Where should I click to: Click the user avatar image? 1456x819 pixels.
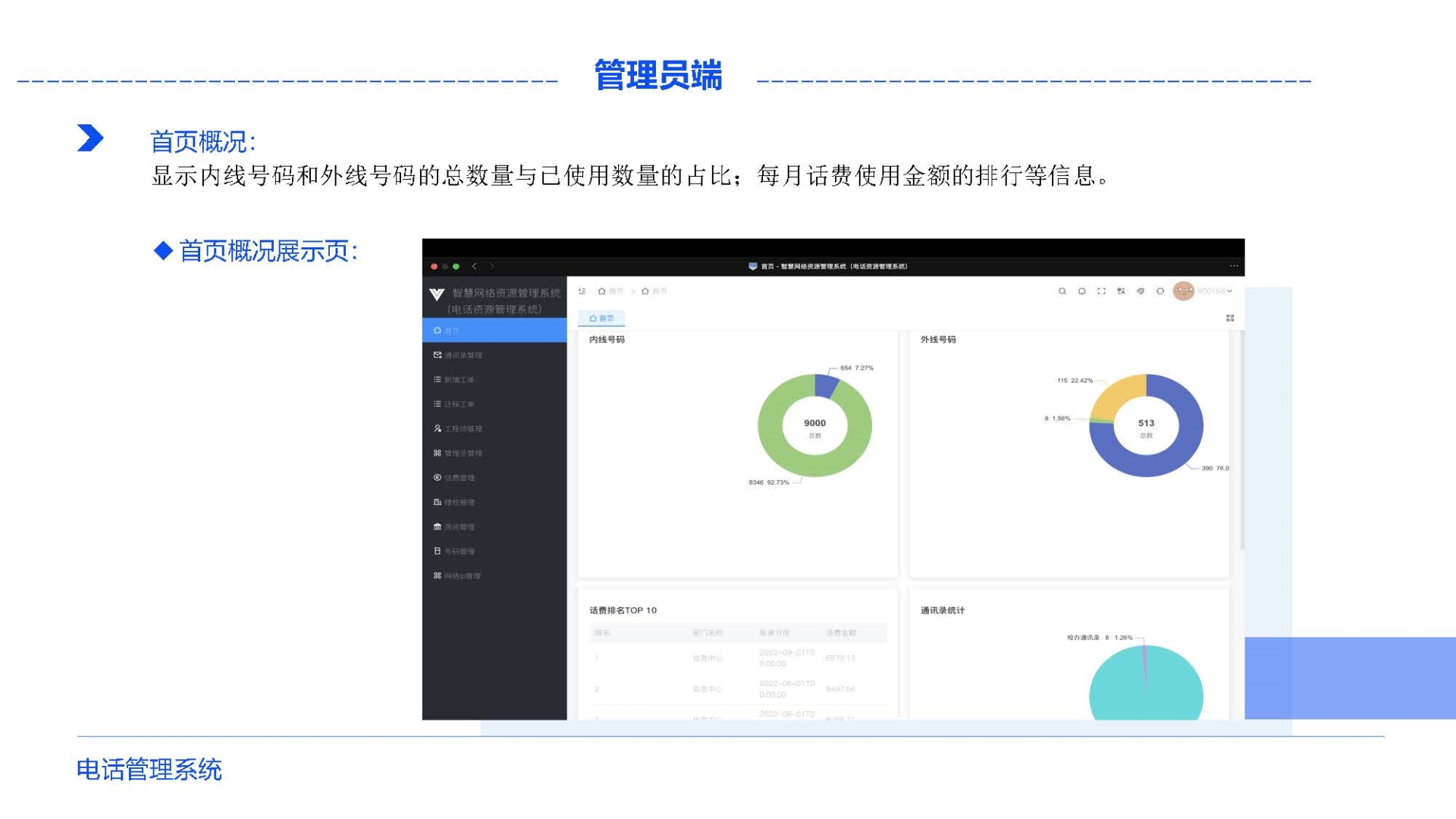pyautogui.click(x=1183, y=291)
